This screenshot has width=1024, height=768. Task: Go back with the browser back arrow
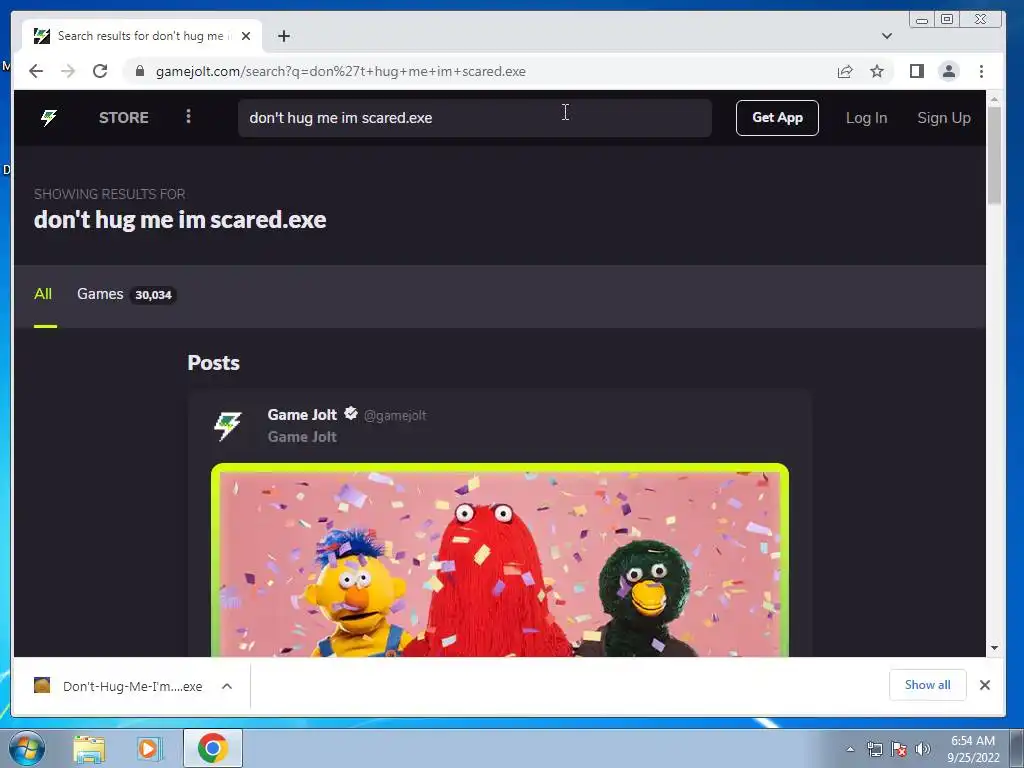[x=36, y=71]
